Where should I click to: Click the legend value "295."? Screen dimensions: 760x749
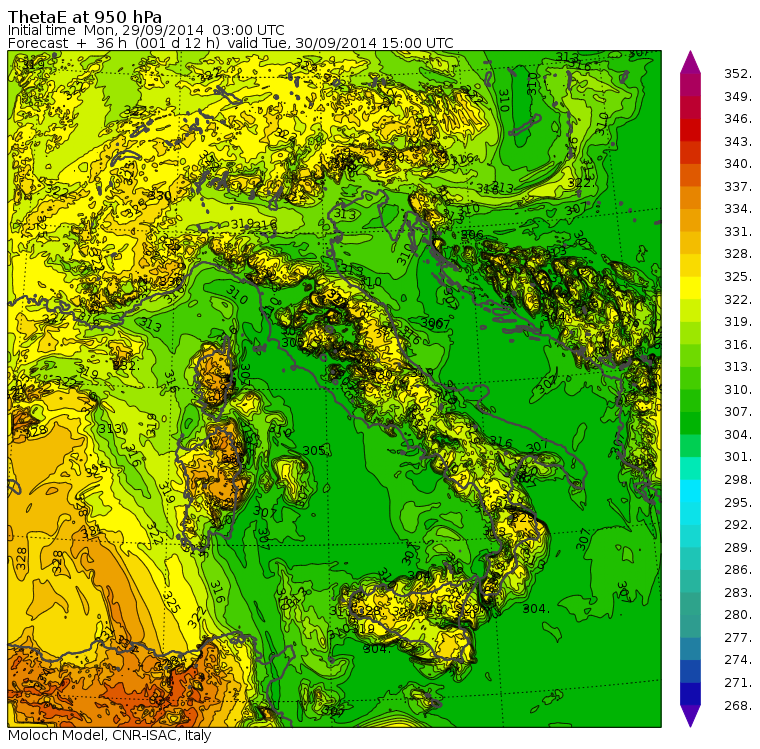point(738,503)
